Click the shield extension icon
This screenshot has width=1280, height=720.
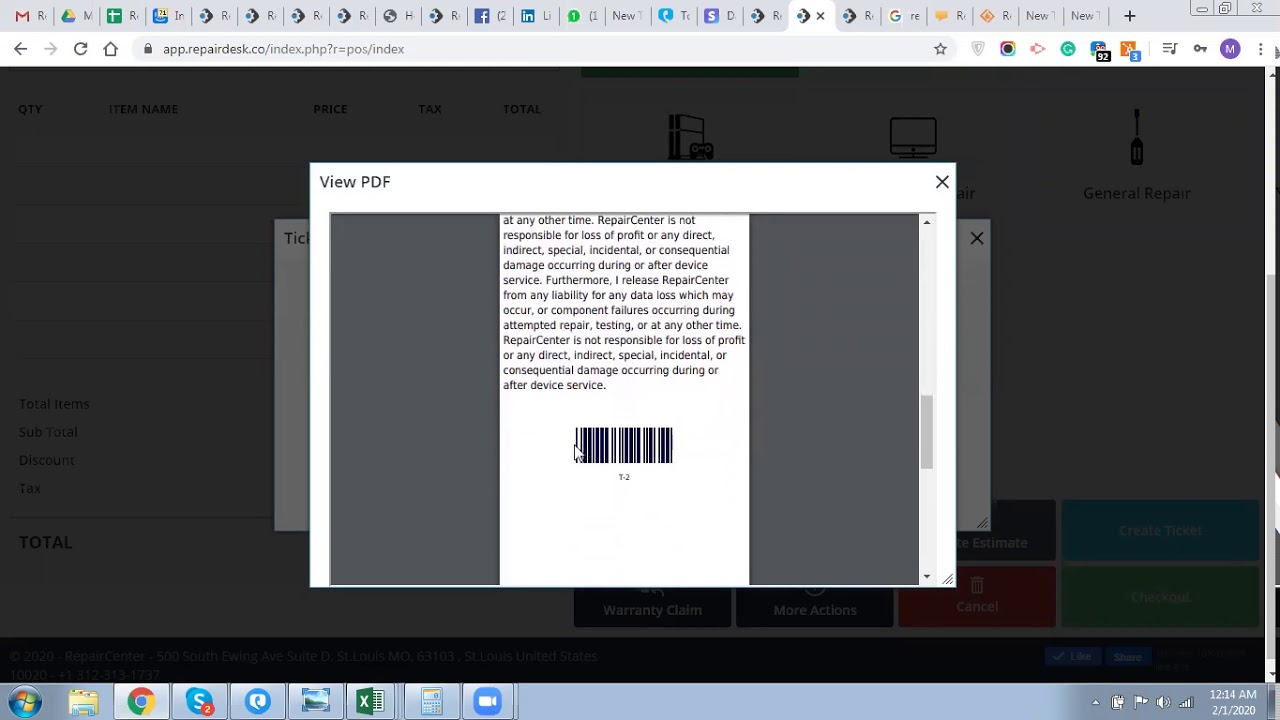tap(978, 49)
